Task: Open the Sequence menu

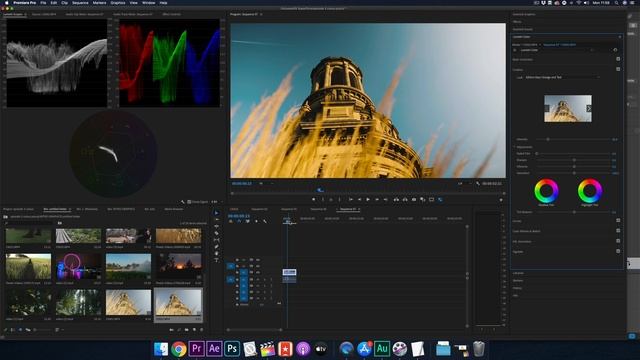Action: point(80,2)
